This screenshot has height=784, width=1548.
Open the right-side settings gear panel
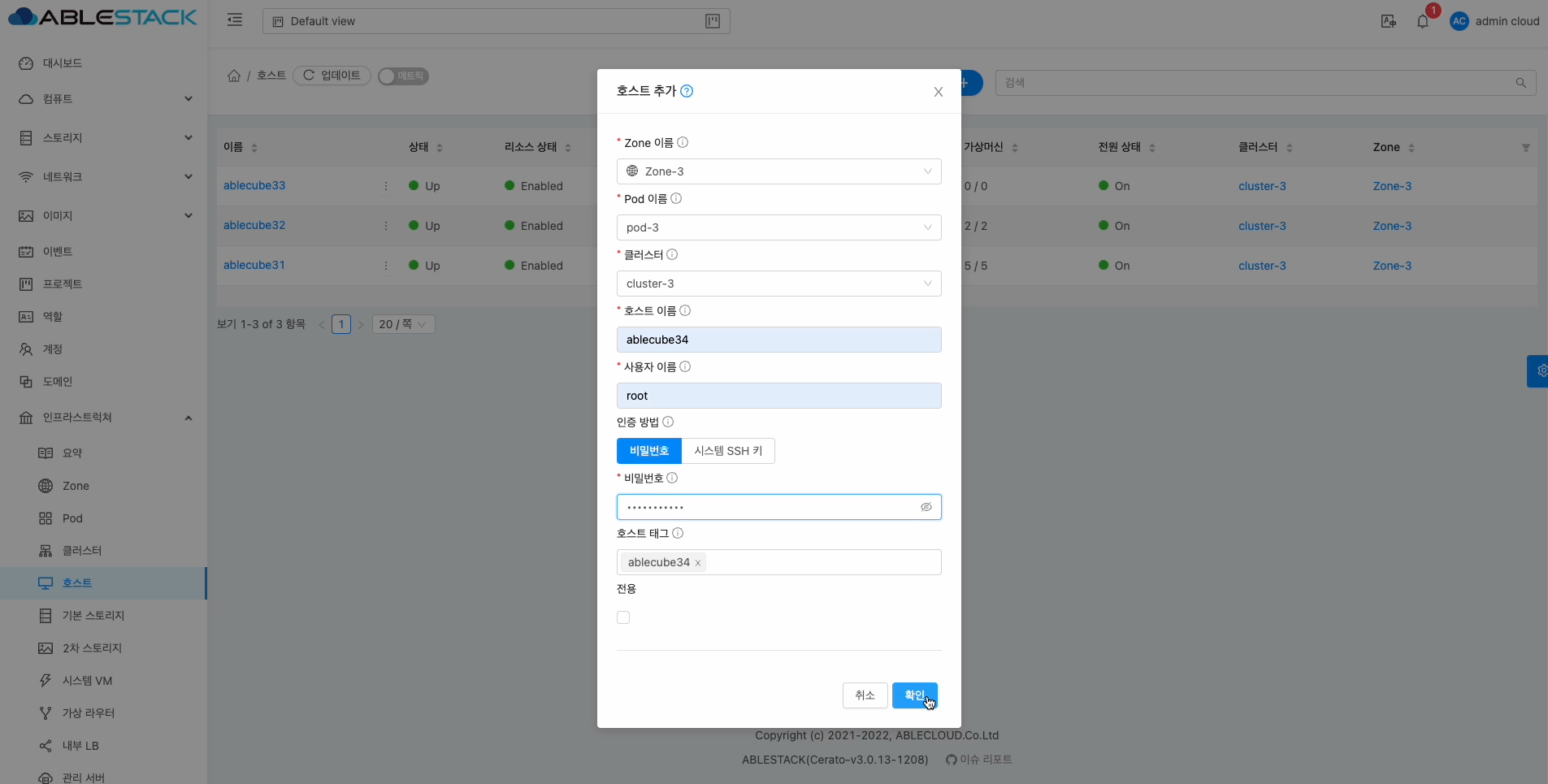click(x=1539, y=370)
